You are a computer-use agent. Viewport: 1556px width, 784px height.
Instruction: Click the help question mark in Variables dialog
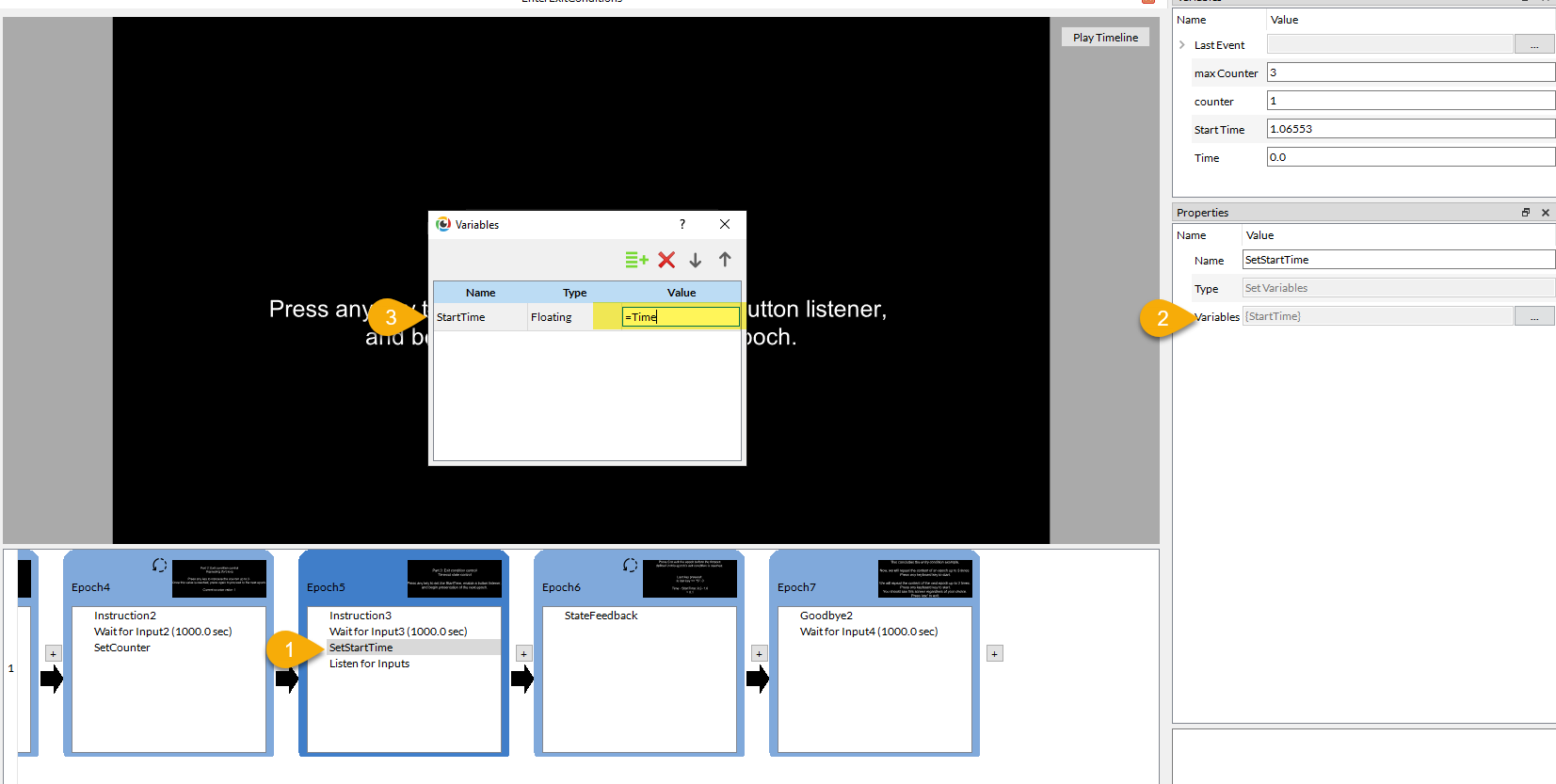pyautogui.click(x=682, y=224)
